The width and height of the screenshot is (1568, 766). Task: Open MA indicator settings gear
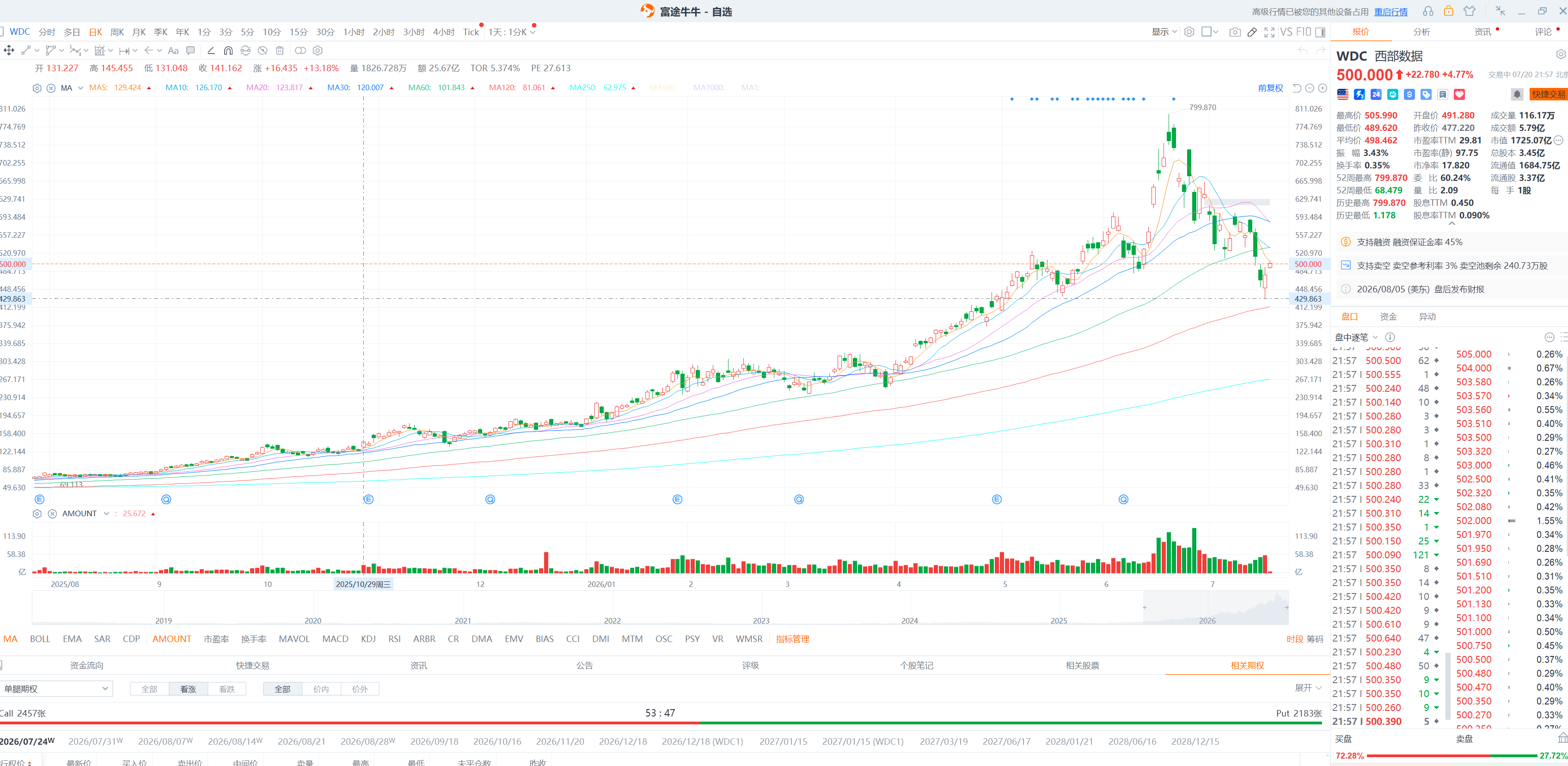[37, 88]
